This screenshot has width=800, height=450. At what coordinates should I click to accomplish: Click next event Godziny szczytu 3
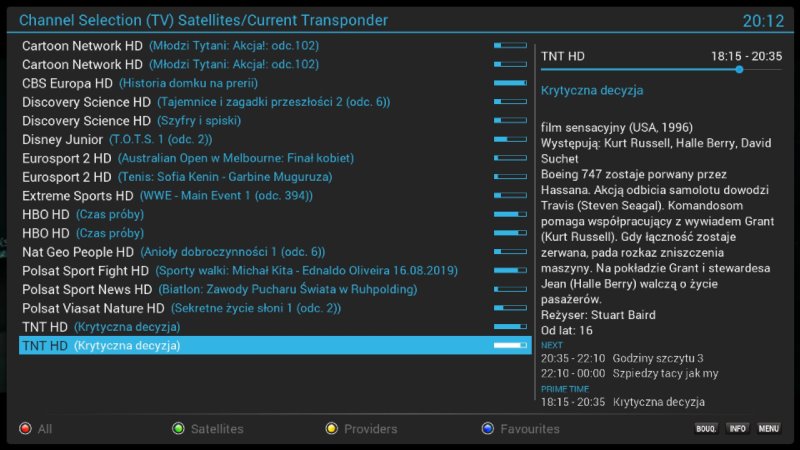pos(658,358)
